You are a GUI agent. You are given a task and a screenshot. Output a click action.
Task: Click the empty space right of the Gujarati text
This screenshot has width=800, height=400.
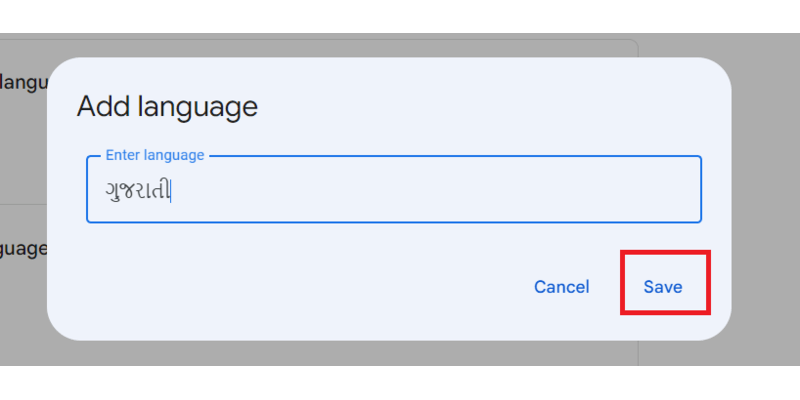click(450, 190)
